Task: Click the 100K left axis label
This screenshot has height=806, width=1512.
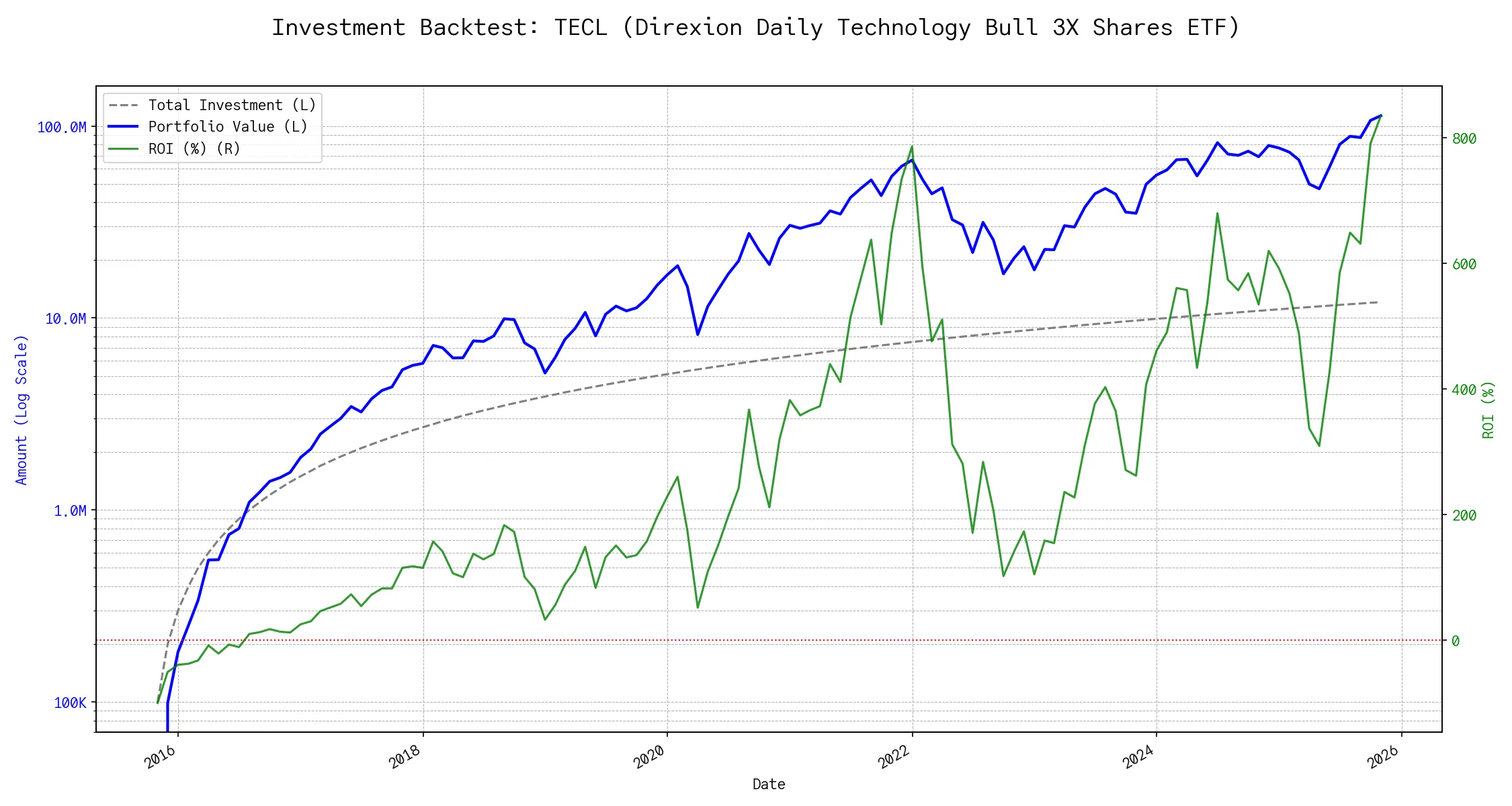Action: pyautogui.click(x=70, y=703)
